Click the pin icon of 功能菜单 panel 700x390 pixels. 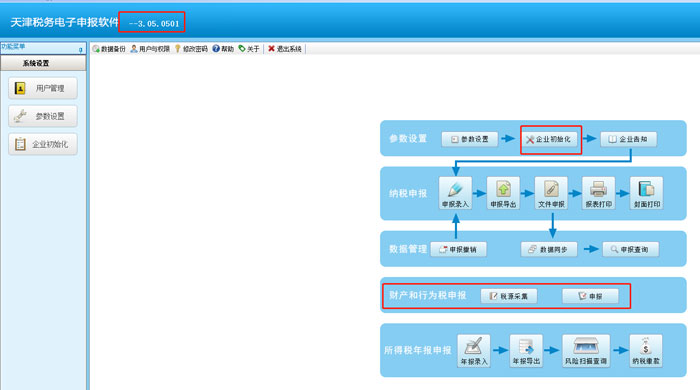pos(81,50)
